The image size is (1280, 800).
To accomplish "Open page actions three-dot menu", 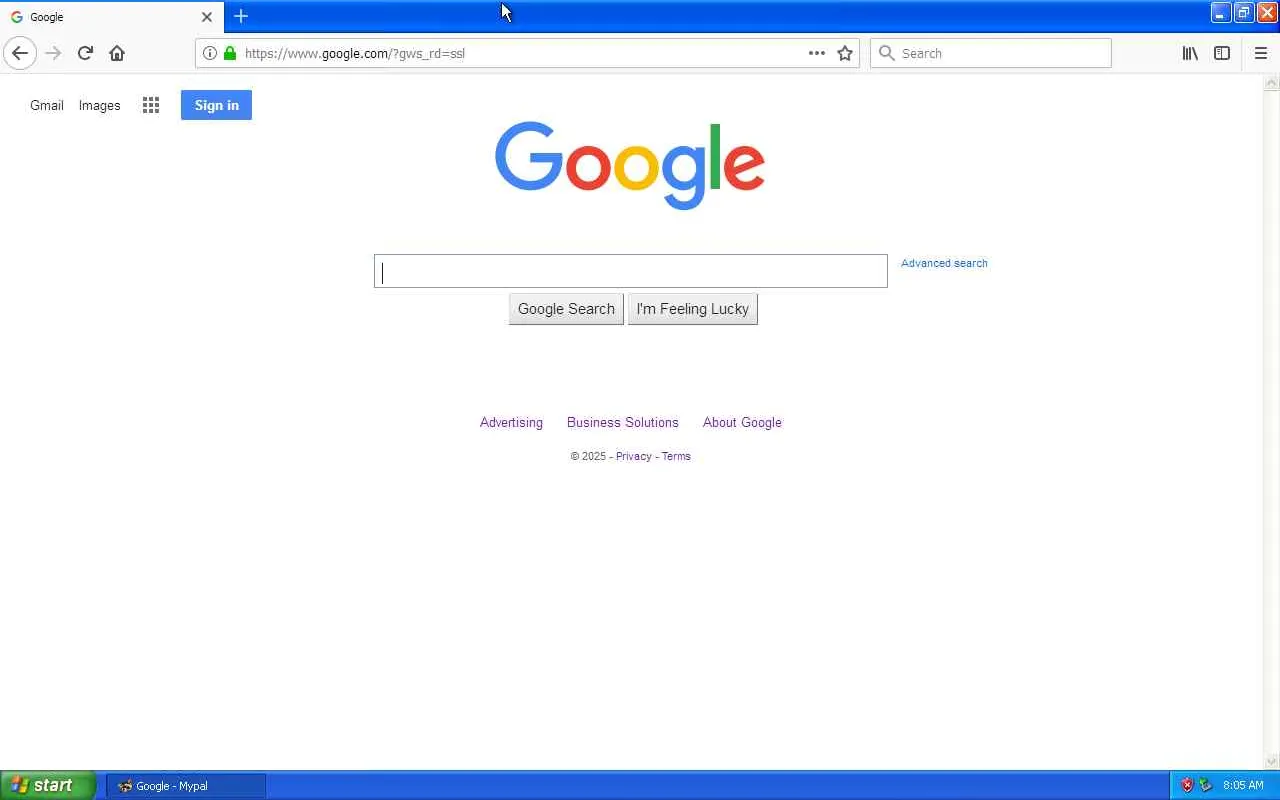I will [817, 53].
